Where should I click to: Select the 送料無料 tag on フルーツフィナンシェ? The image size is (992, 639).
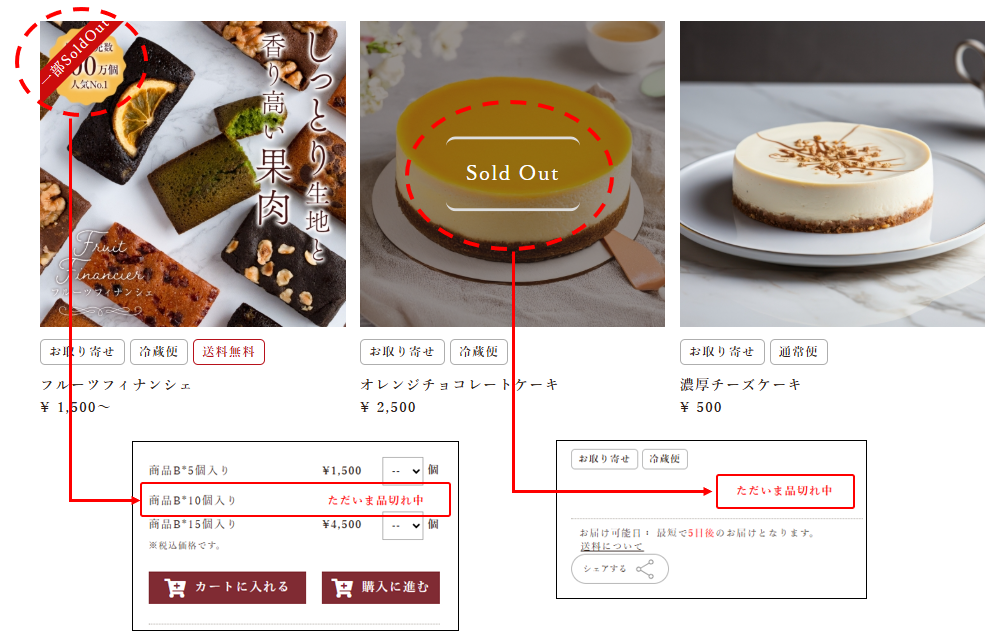click(228, 352)
